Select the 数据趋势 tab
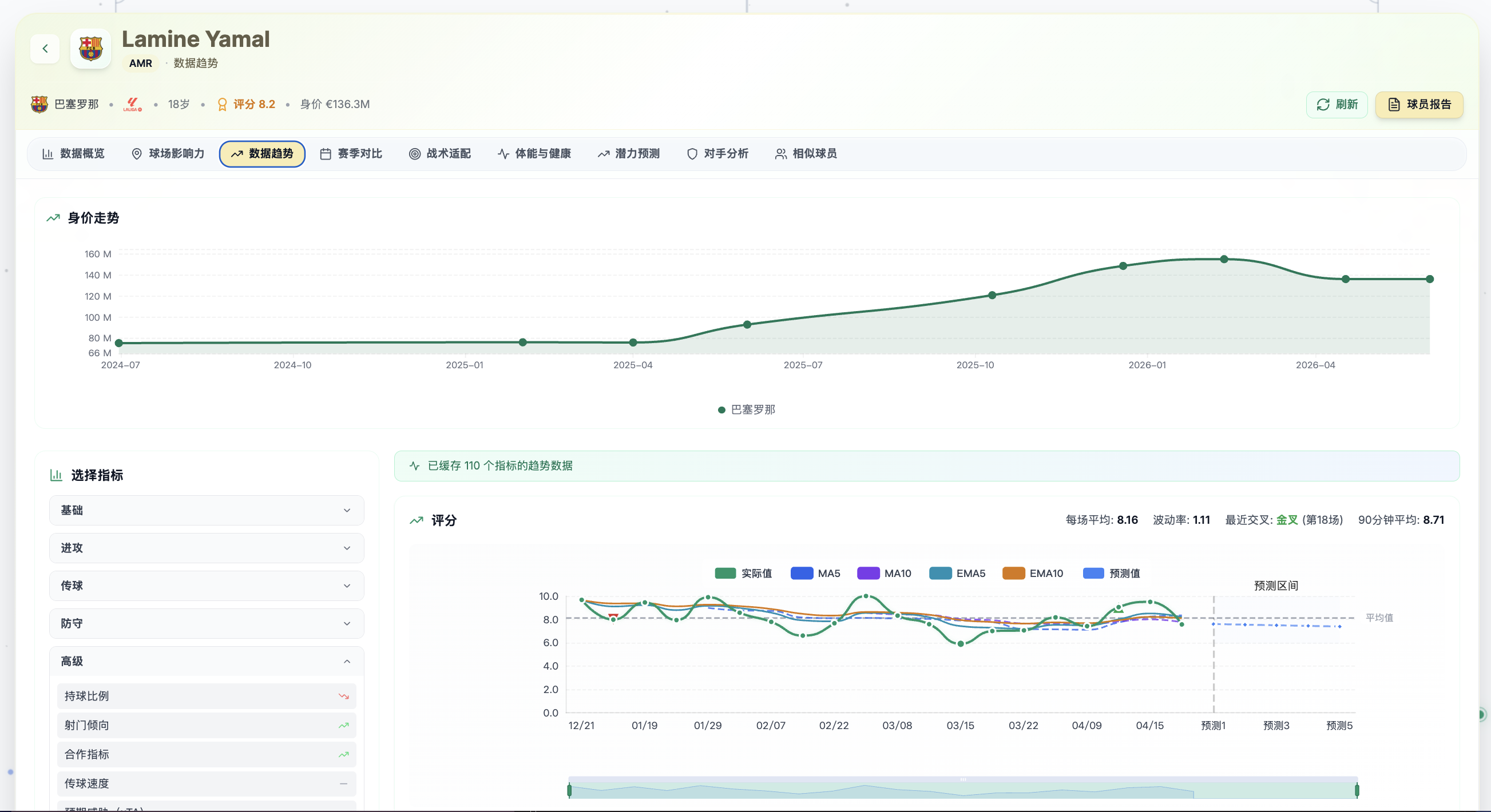 pyautogui.click(x=262, y=154)
